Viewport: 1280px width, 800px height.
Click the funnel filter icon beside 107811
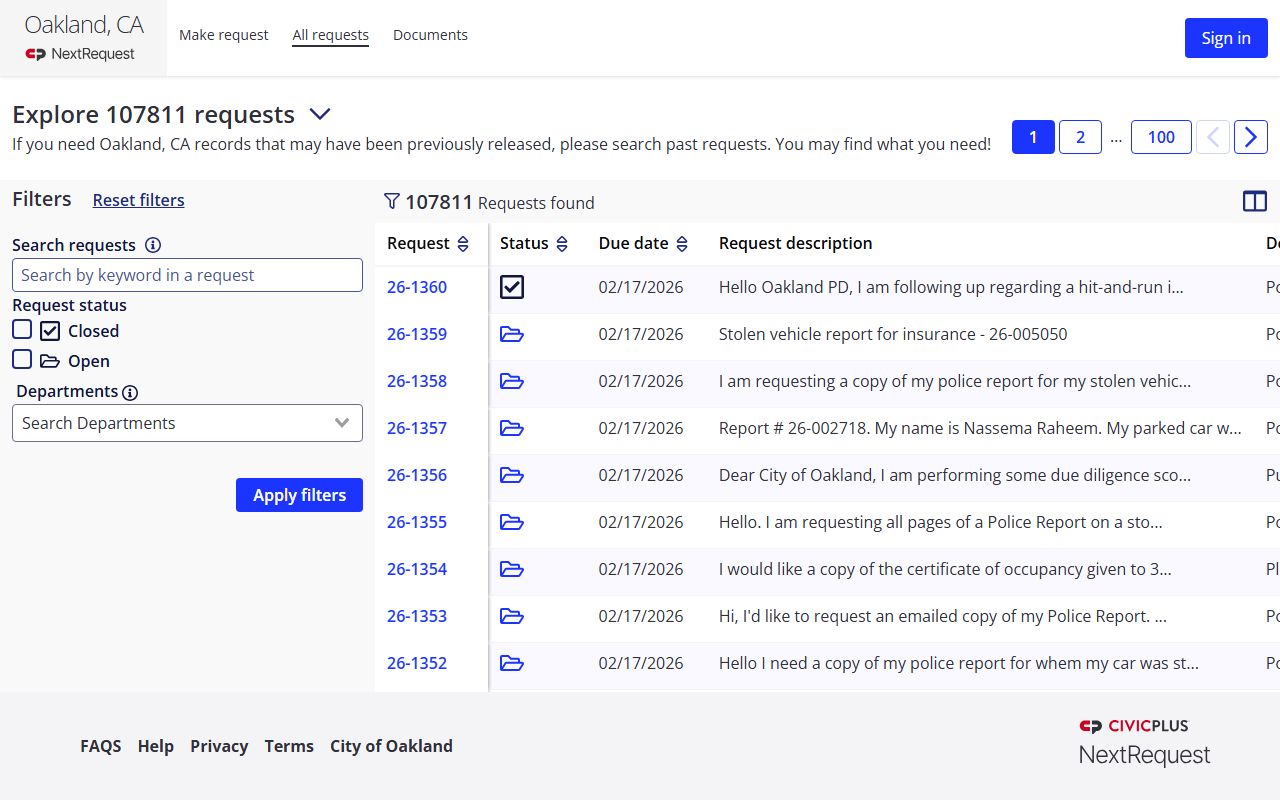[392, 202]
